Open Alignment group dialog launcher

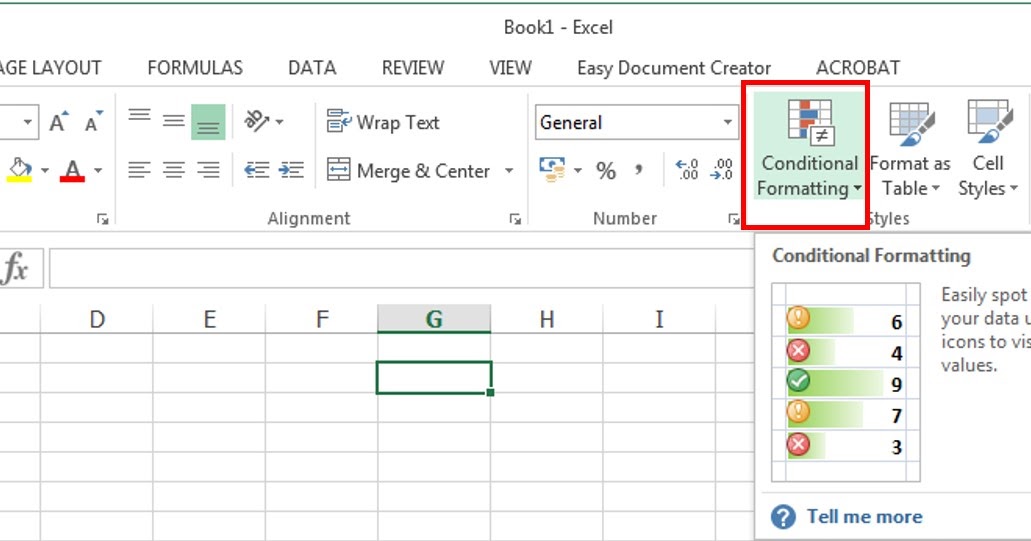[515, 219]
